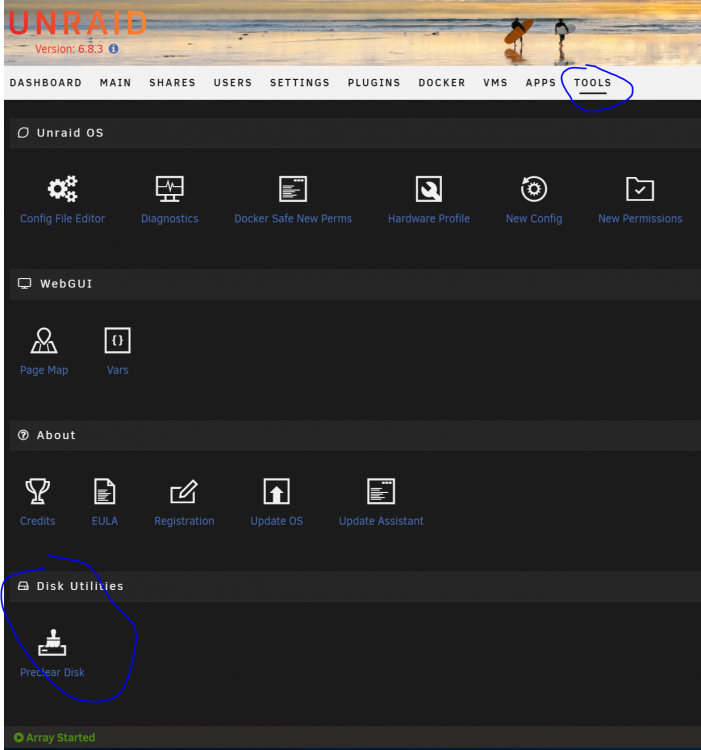Viewport: 701px width, 750px height.
Task: Go to the Dashboard tab
Action: [46, 83]
